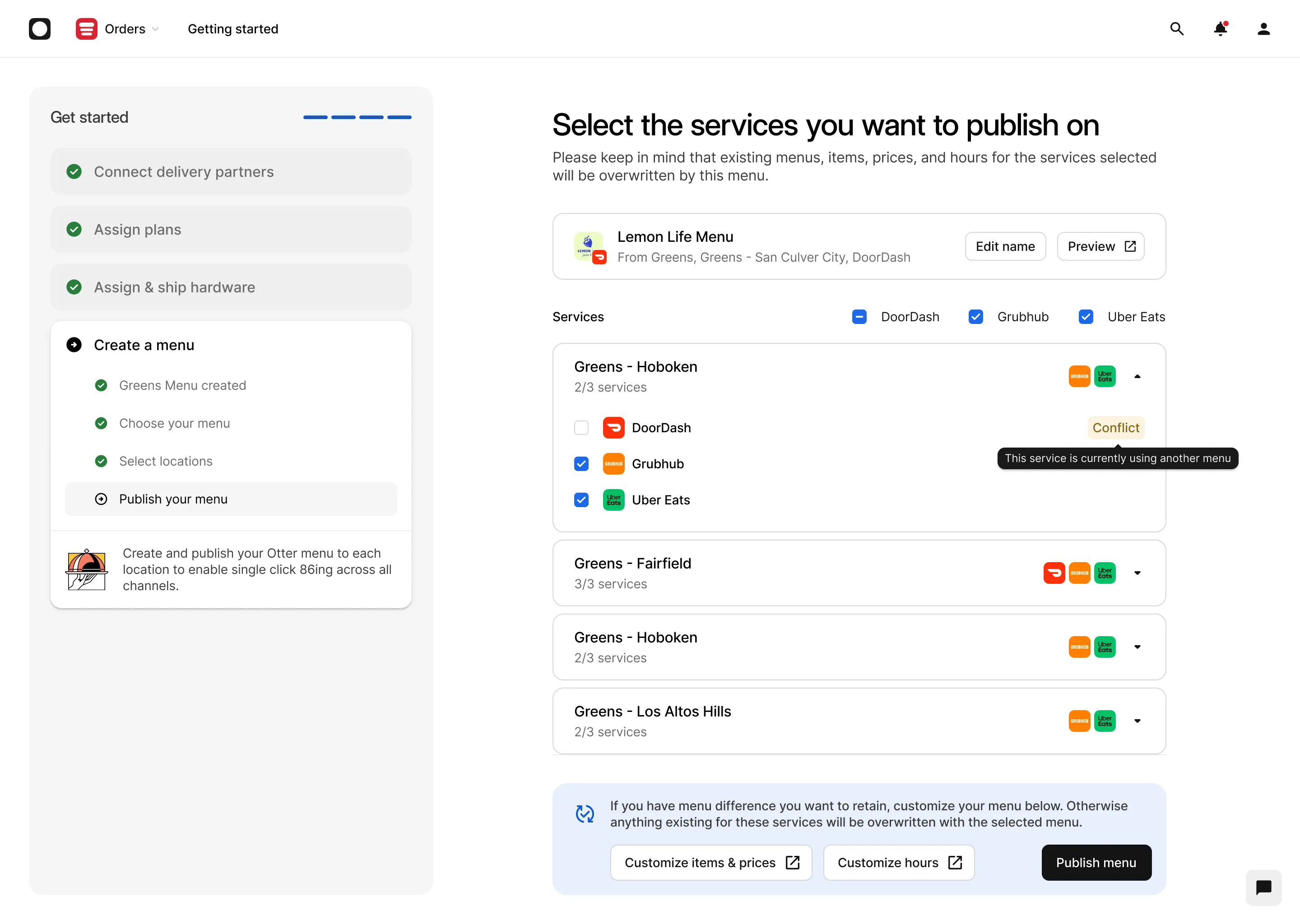The height and width of the screenshot is (924, 1300).
Task: Check the DoorDash box under Greens - Hoboken
Action: pyautogui.click(x=581, y=428)
